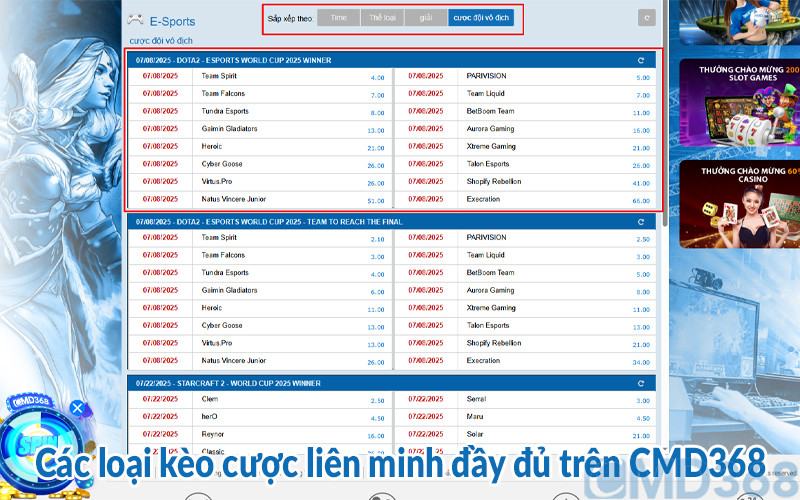Select Aurora Gaming 8.00 final odds

[x=643, y=292]
